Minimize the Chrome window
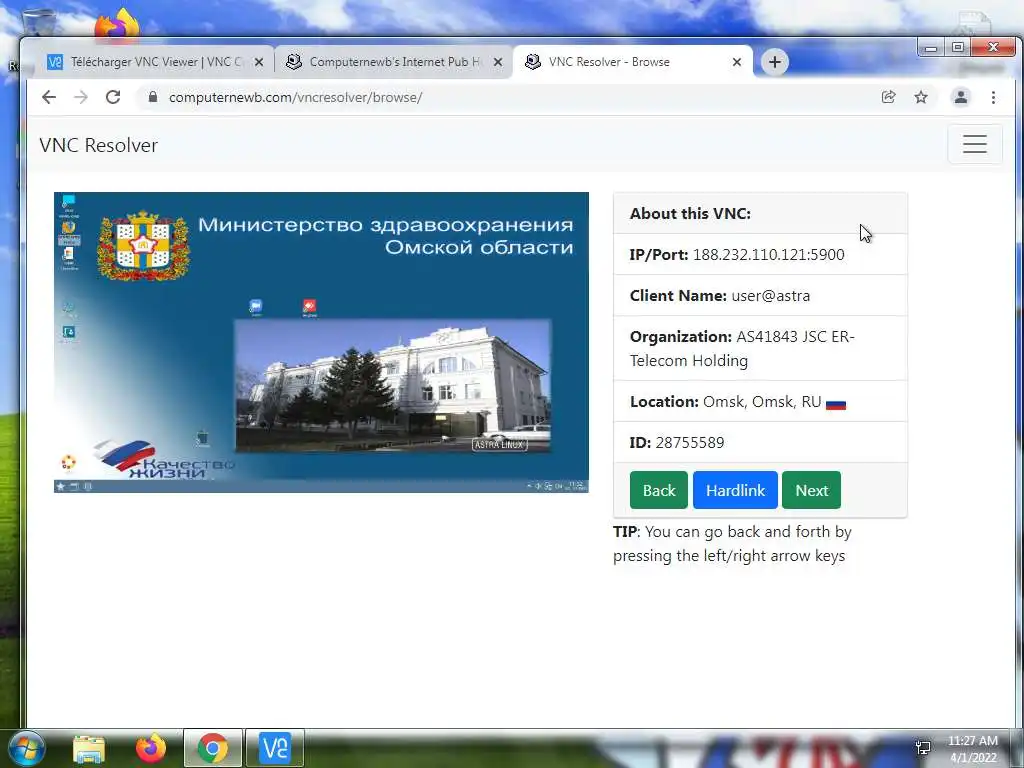This screenshot has width=1024, height=768. tap(931, 48)
